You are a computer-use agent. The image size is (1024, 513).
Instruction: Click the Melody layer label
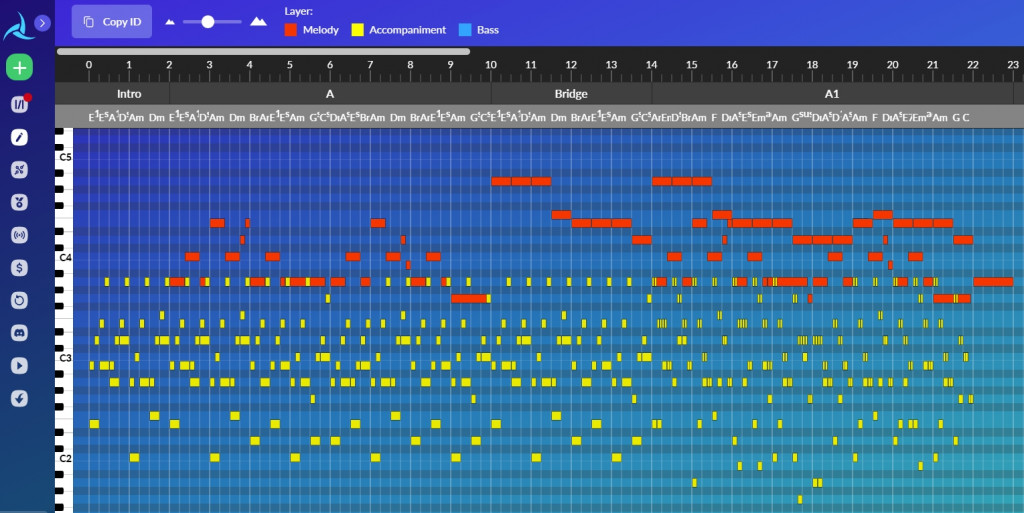pos(321,30)
